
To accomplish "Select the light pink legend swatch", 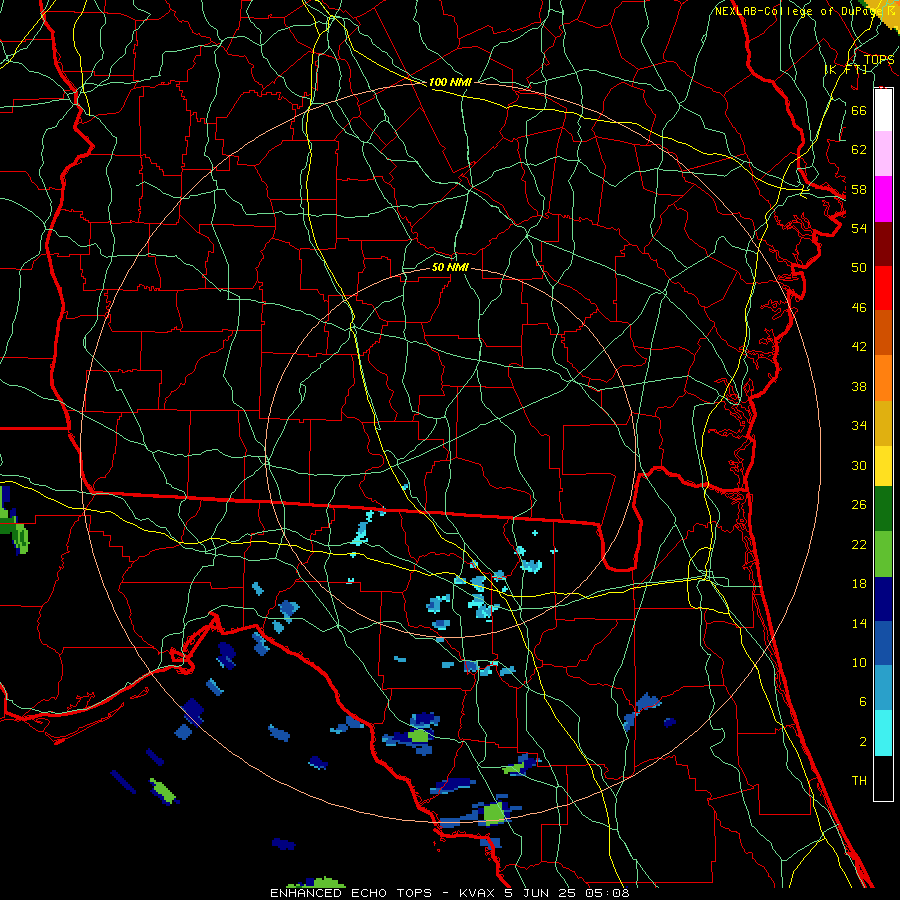I will click(x=883, y=154).
